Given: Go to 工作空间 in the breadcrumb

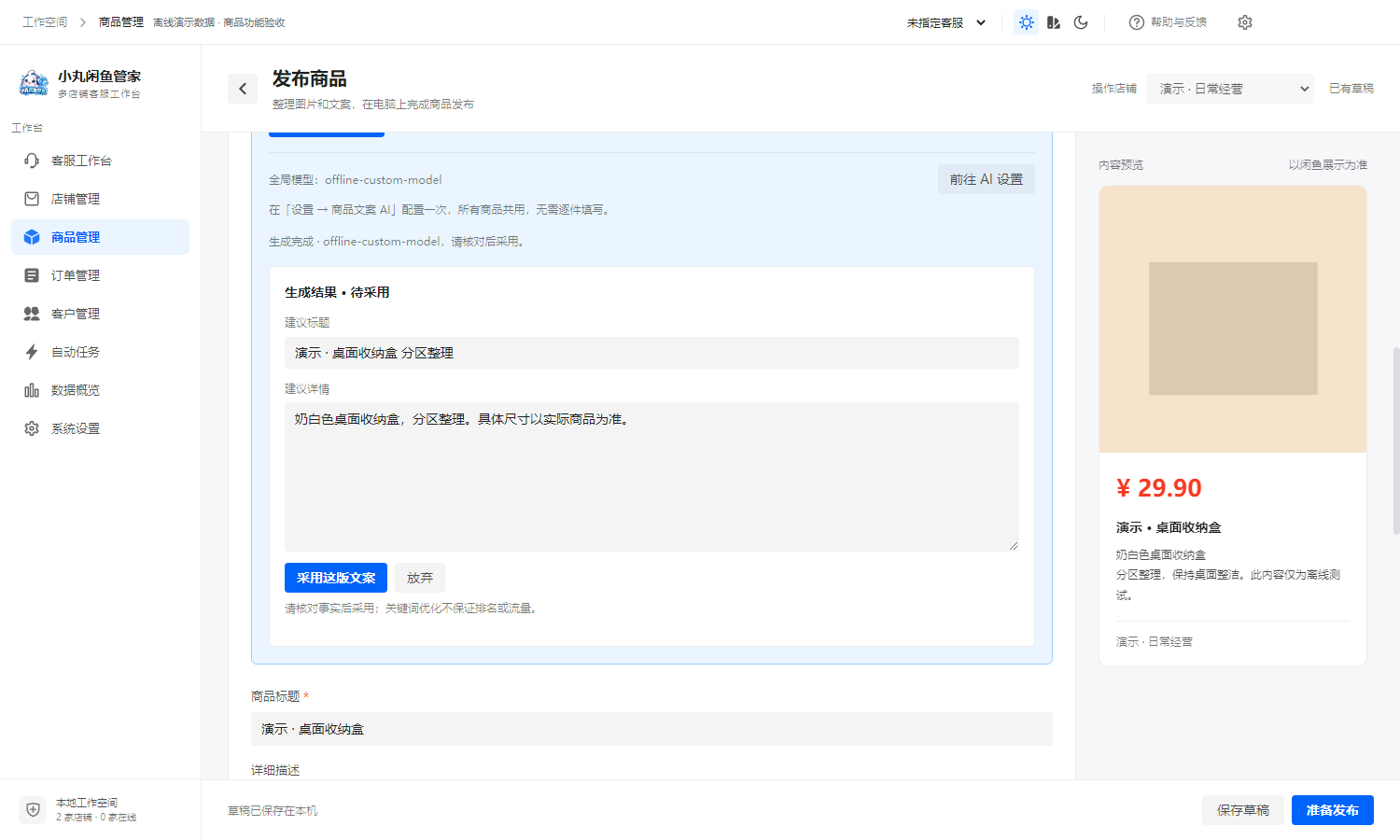Looking at the screenshot, I should pyautogui.click(x=45, y=22).
